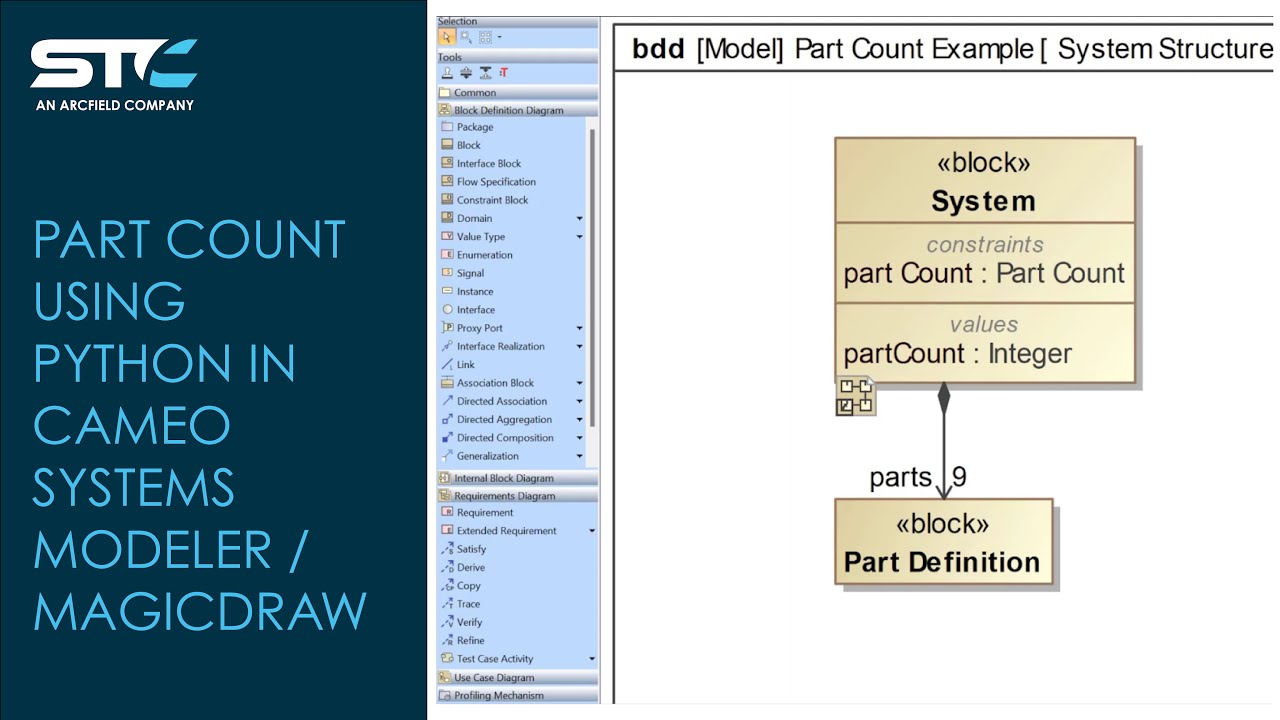Select the Flow Specification tool
This screenshot has width=1280, height=720.
pyautogui.click(x=489, y=182)
